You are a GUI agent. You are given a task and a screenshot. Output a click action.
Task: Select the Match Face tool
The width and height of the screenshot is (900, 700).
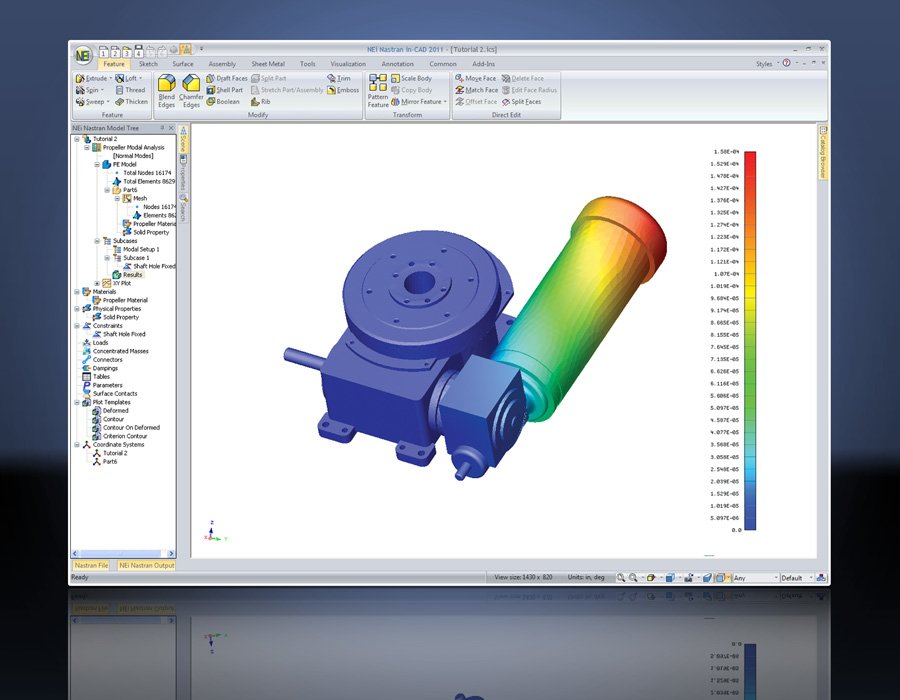(476, 90)
